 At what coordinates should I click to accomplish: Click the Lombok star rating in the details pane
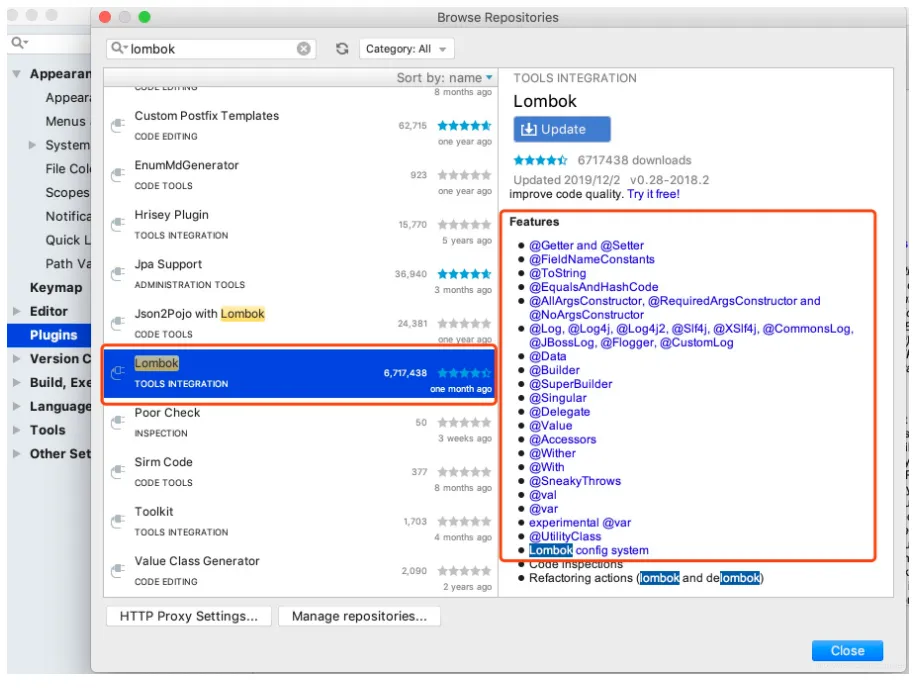click(x=540, y=160)
